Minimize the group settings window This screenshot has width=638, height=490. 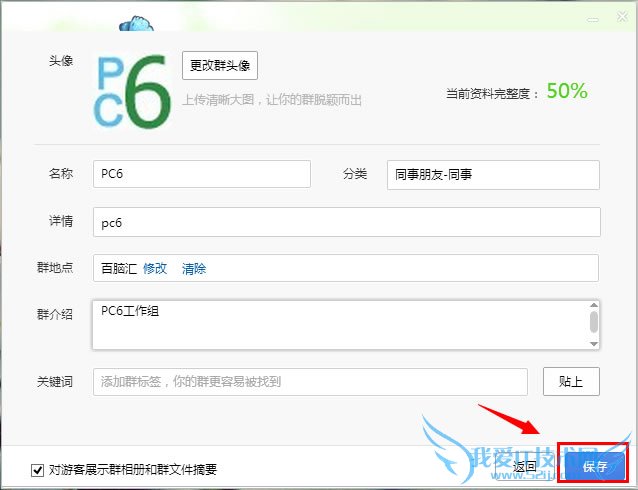pyautogui.click(x=593, y=19)
